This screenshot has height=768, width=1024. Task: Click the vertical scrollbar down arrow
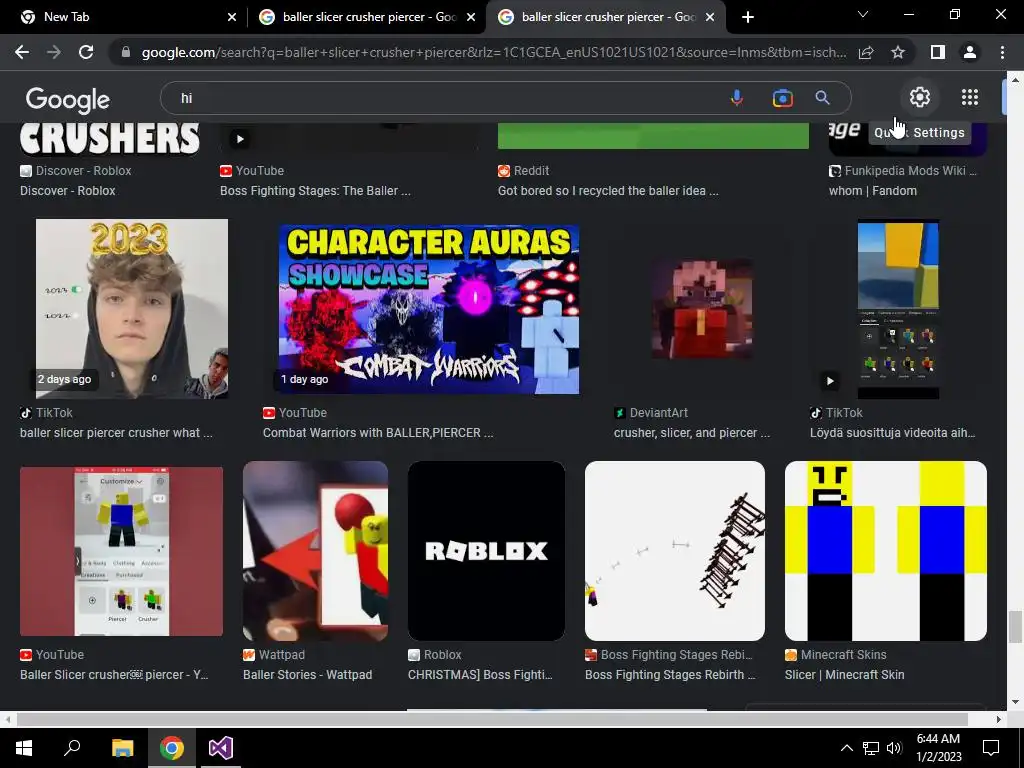pyautogui.click(x=1014, y=703)
